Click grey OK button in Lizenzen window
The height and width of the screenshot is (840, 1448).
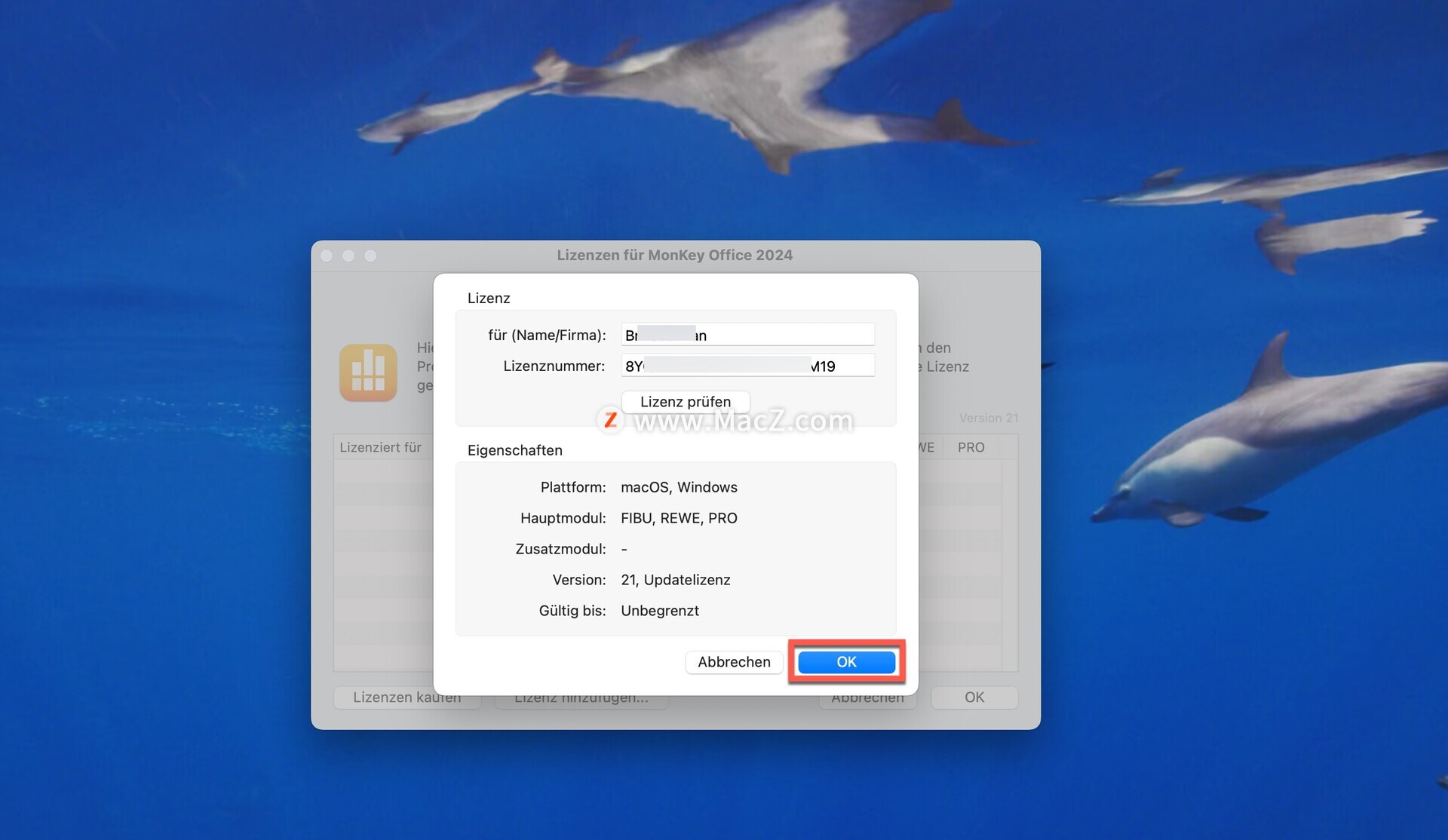click(974, 697)
